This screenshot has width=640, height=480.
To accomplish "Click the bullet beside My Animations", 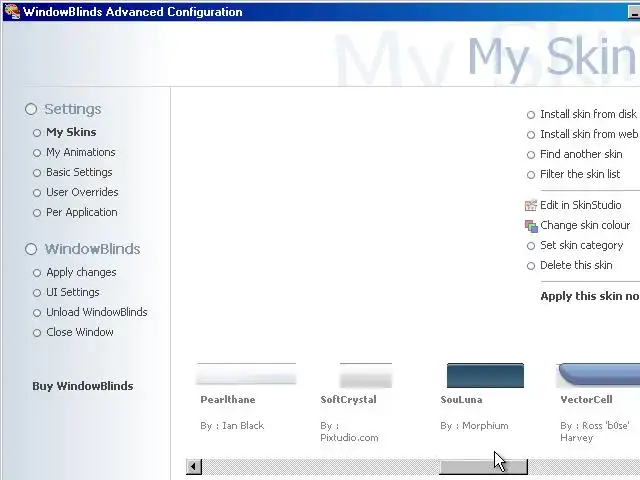I will tap(37, 153).
